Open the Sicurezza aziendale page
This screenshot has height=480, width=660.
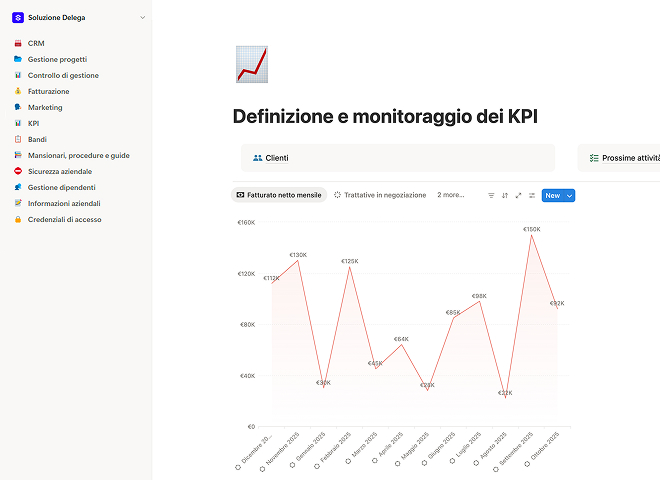[60, 171]
